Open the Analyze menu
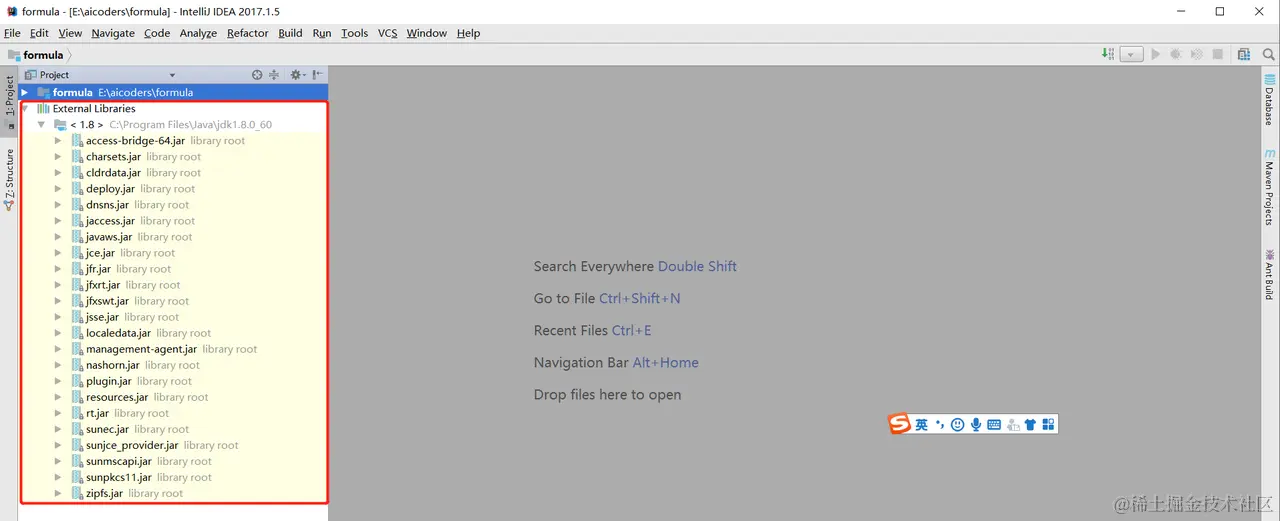 pos(198,33)
